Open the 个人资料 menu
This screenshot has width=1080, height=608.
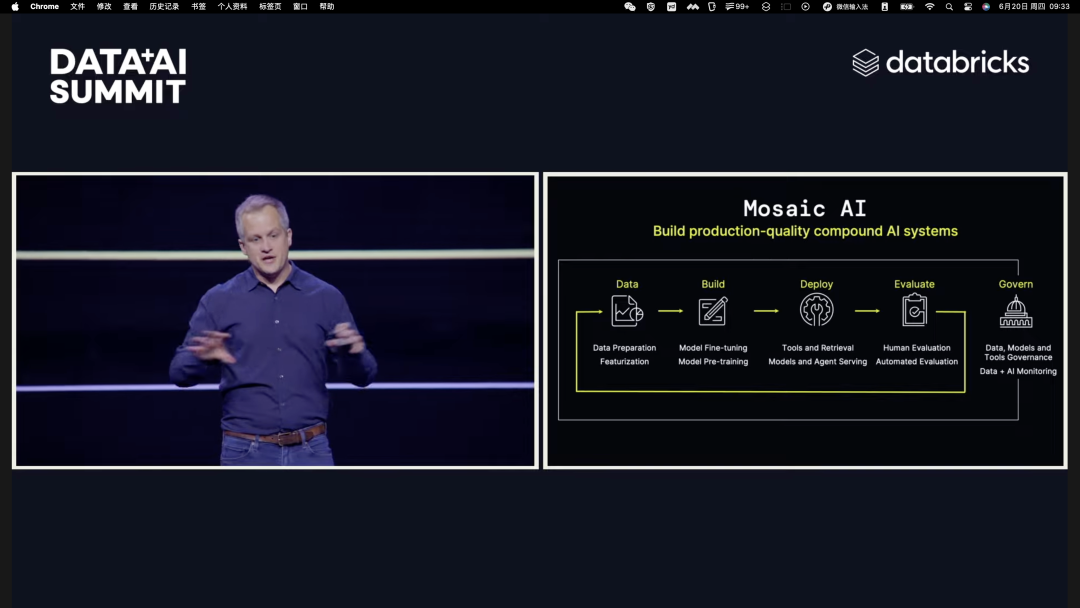click(232, 7)
